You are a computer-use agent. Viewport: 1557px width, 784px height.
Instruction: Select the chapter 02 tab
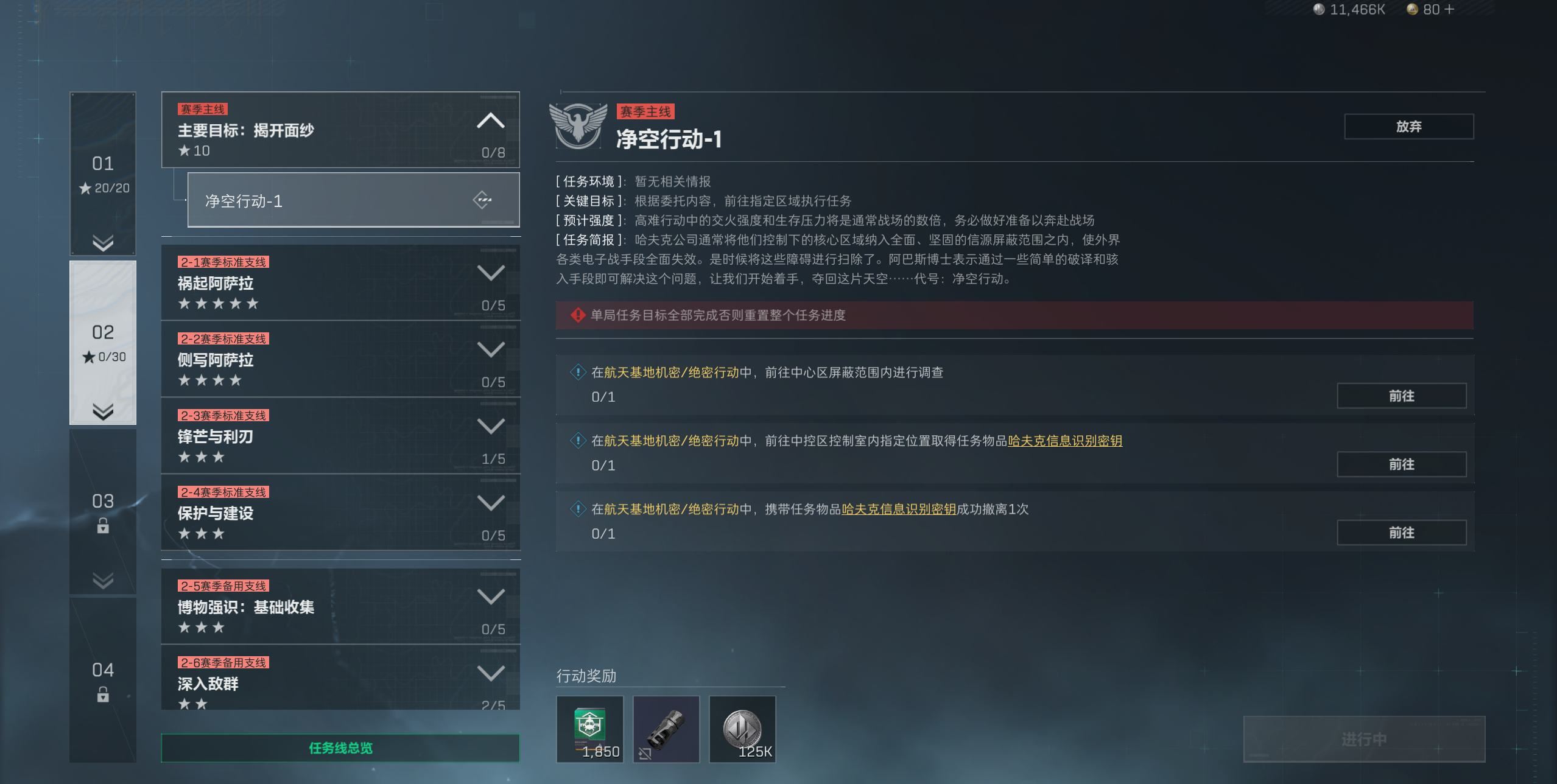click(x=103, y=343)
